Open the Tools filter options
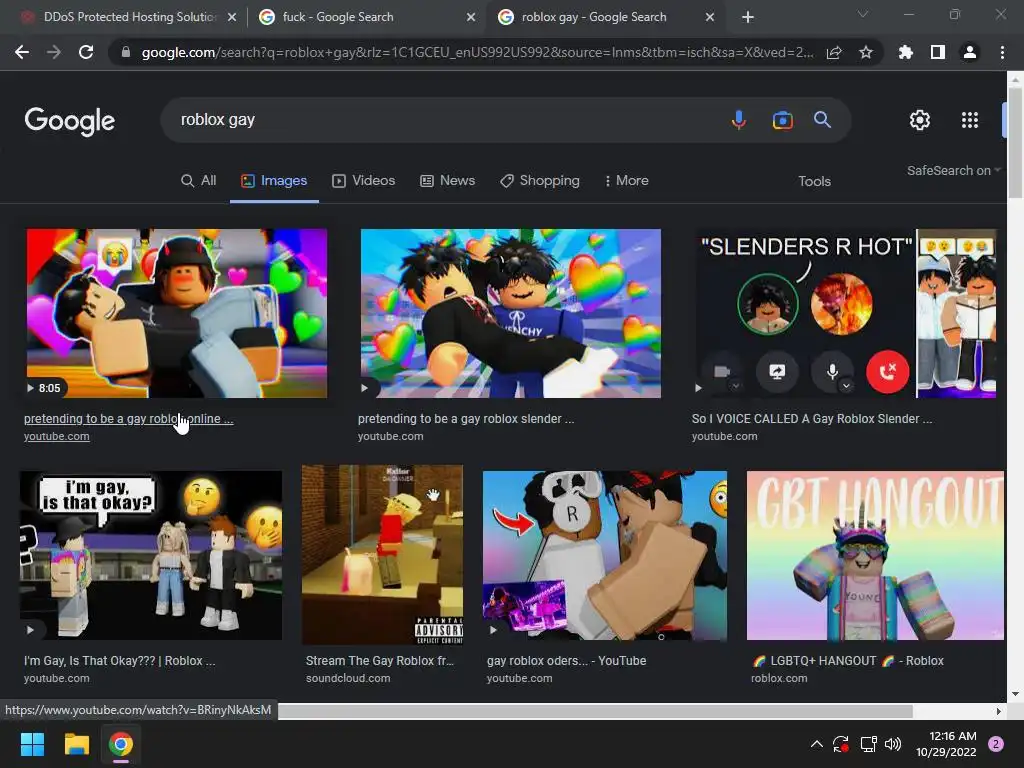Viewport: 1024px width, 768px height. (814, 182)
